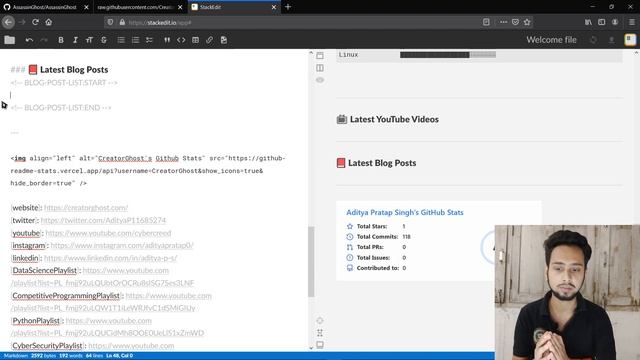Click the Latest YouTube Videos preview heading
This screenshot has width=640, height=360.
point(394,119)
